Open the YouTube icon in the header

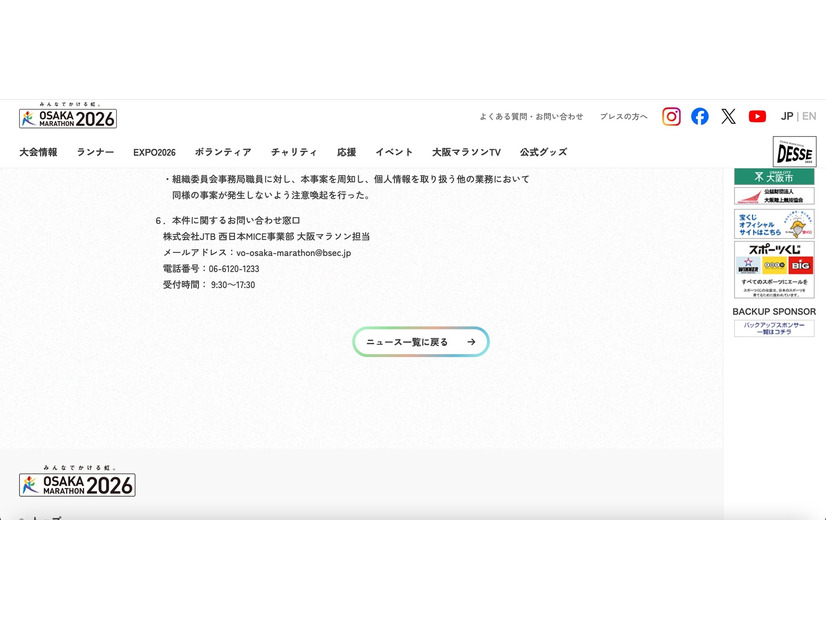(757, 116)
